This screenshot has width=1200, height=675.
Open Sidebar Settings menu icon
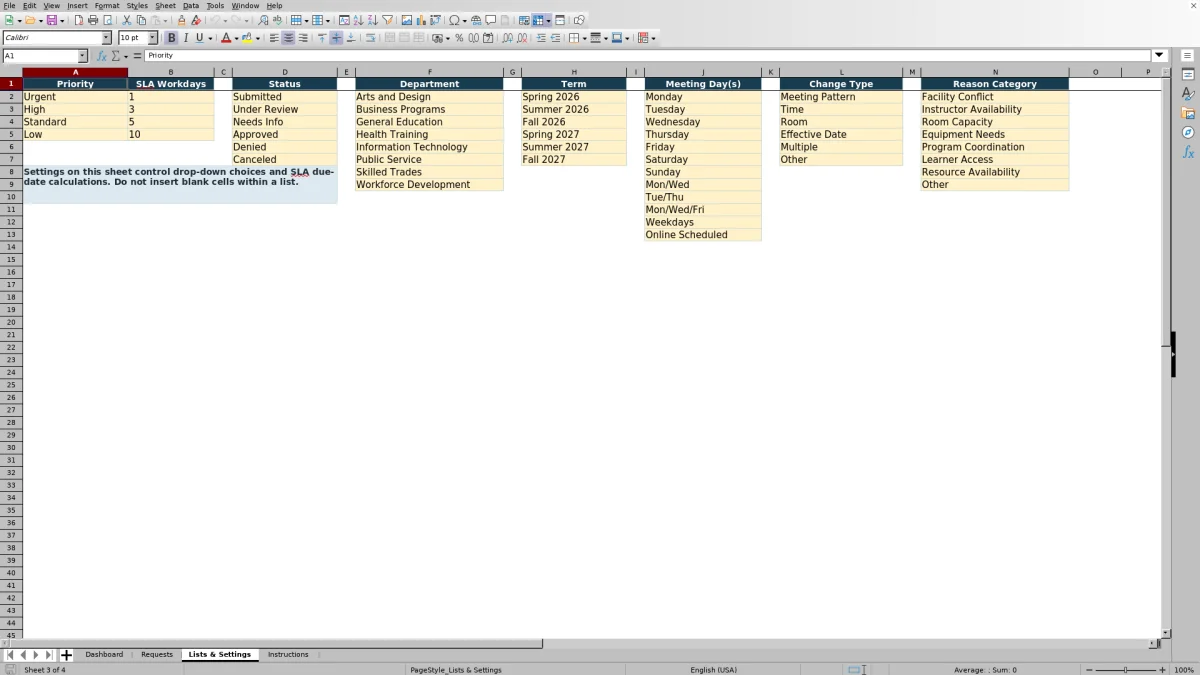[1188, 55]
